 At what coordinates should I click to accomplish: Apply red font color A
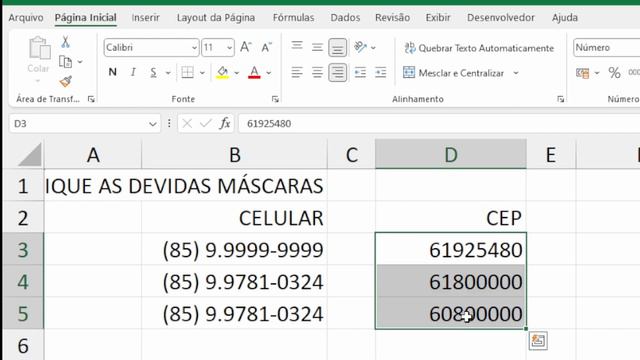pos(254,73)
